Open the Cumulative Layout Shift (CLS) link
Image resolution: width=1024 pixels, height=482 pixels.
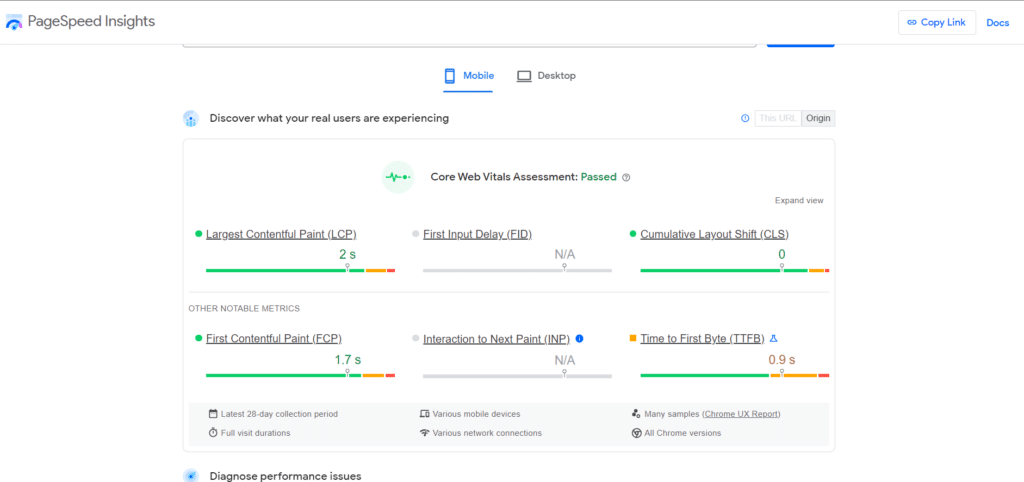point(714,234)
